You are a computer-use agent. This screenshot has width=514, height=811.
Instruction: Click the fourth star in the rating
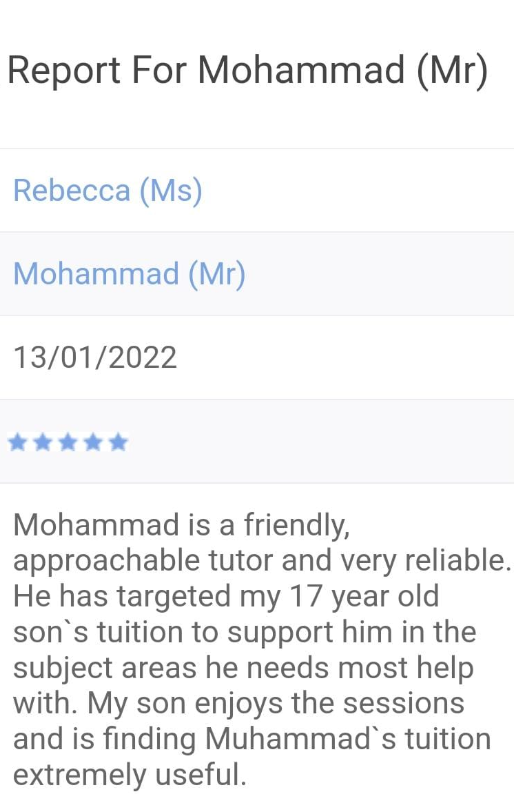point(93,443)
